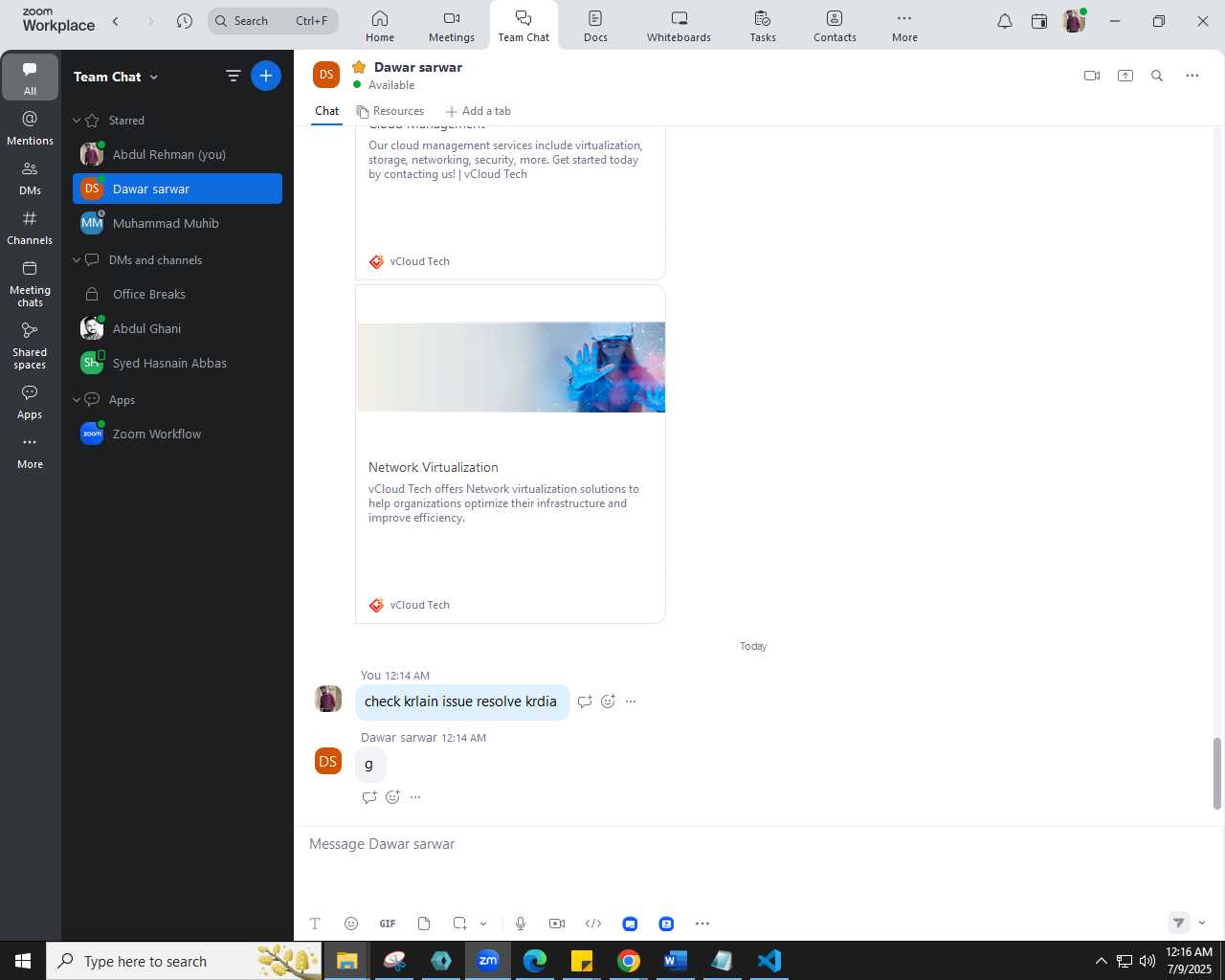This screenshot has height=980, width=1225.
Task: Attach a file in composer
Action: (x=424, y=924)
